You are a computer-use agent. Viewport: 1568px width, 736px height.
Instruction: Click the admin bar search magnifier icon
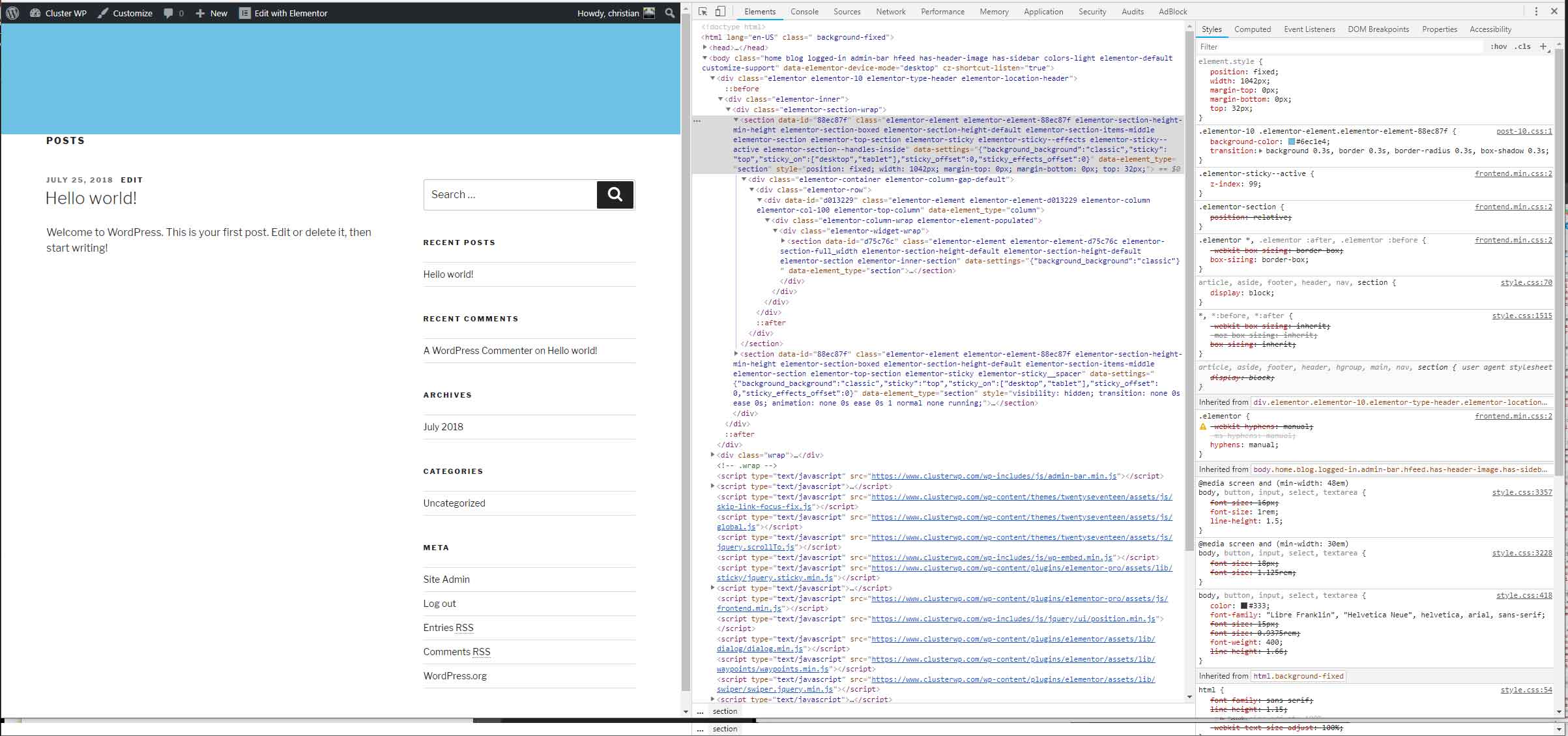coord(669,13)
